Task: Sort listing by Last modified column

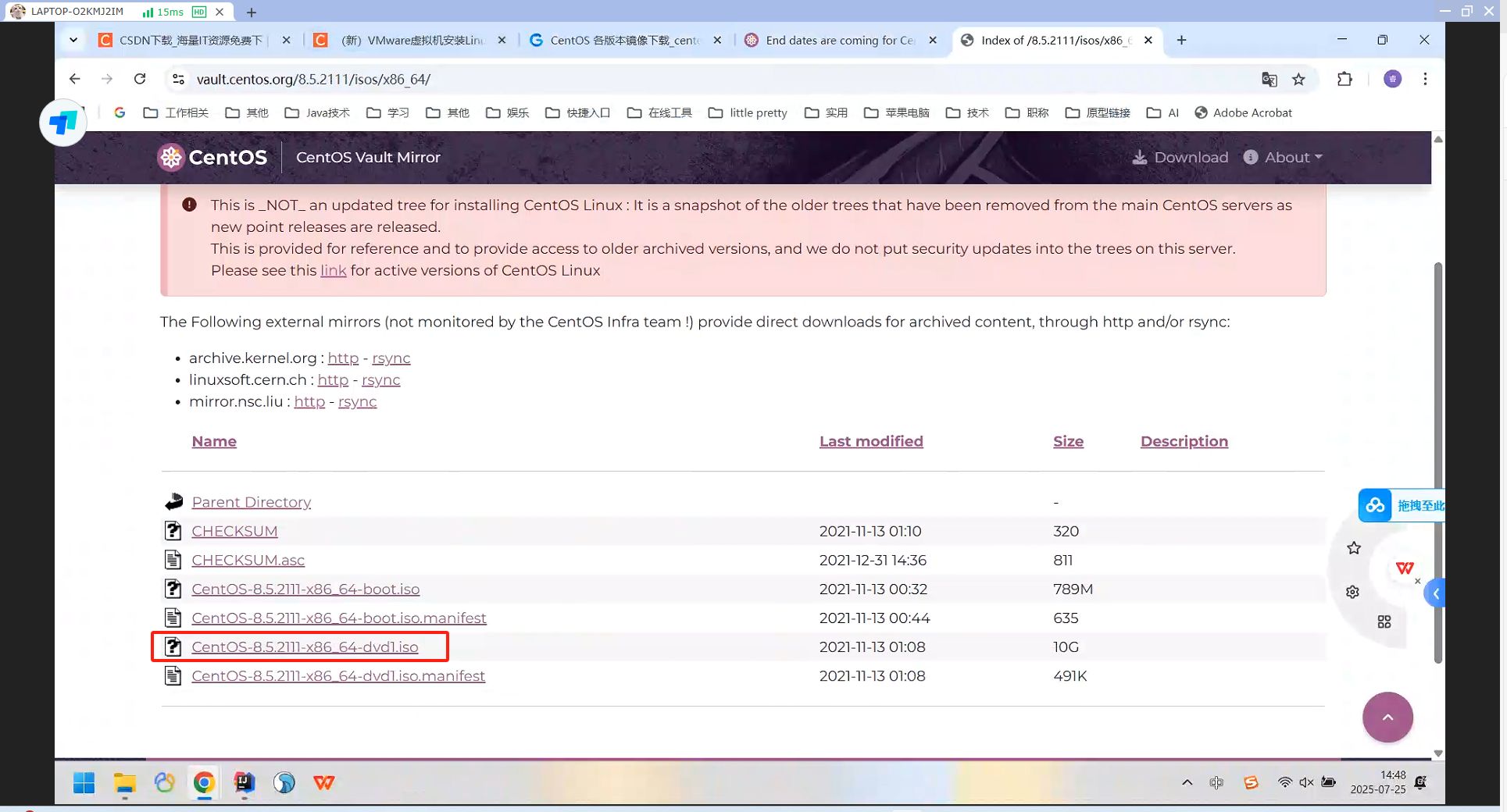Action: pyautogui.click(x=871, y=441)
